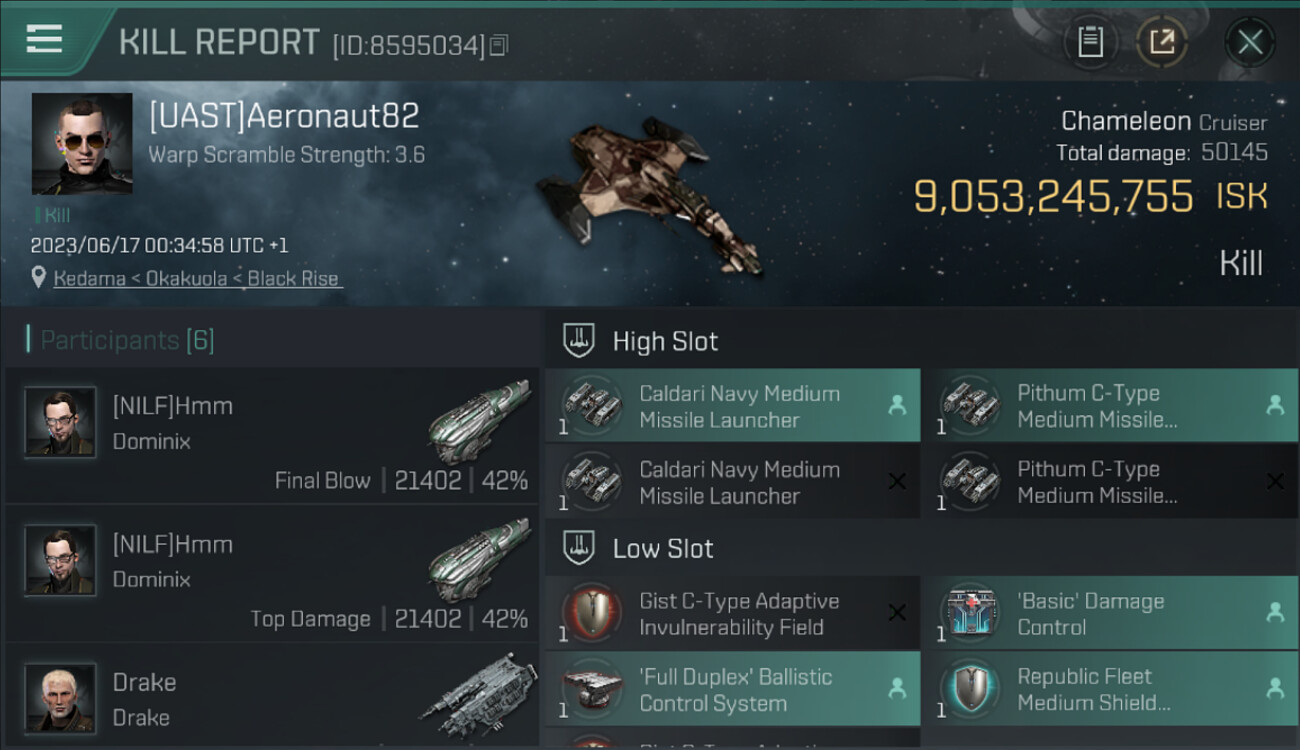This screenshot has width=1300, height=750.
Task: Select the Chameleon ship image
Action: pos(650,193)
